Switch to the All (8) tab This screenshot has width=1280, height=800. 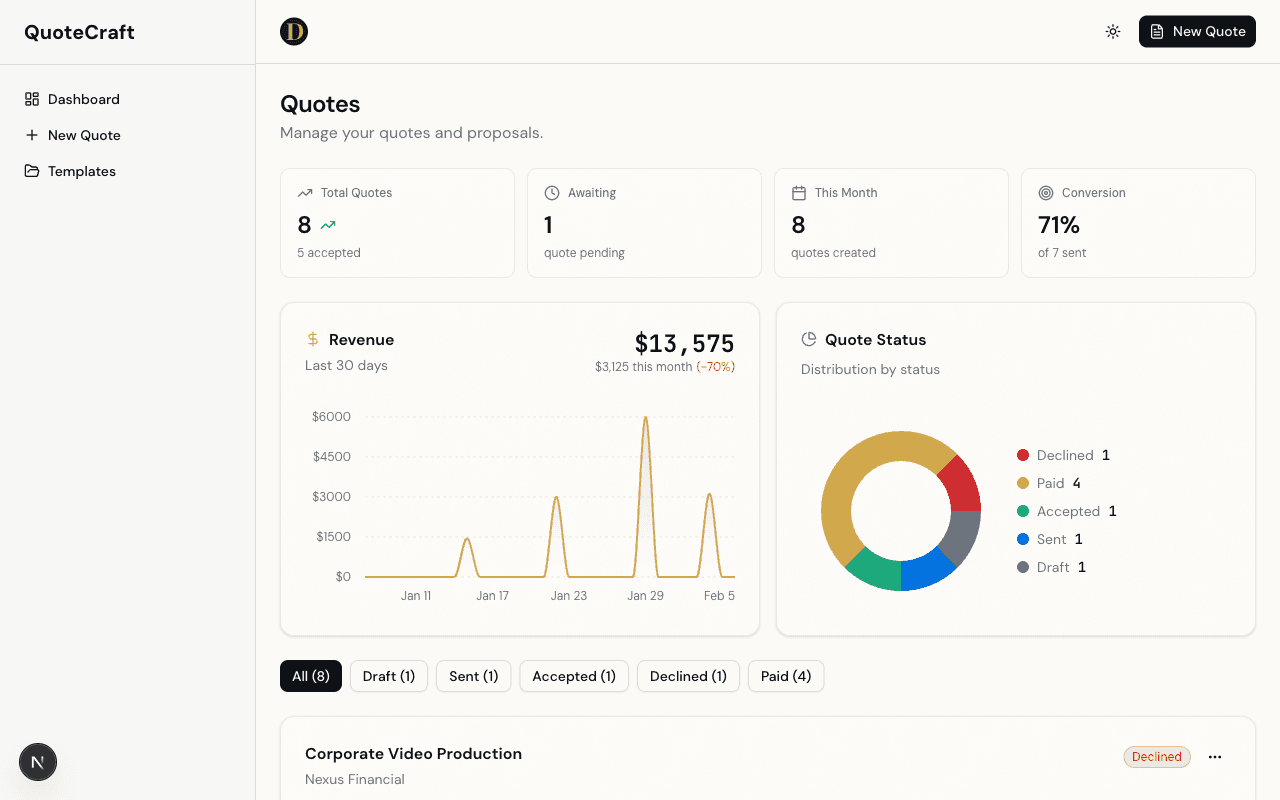(310, 676)
